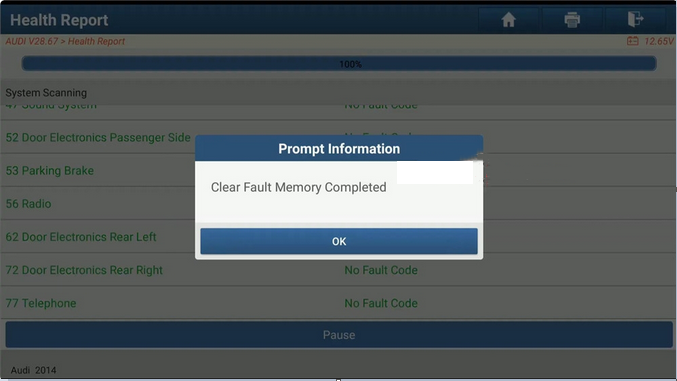Pause the system scanning
677x381 pixels.
(339, 335)
